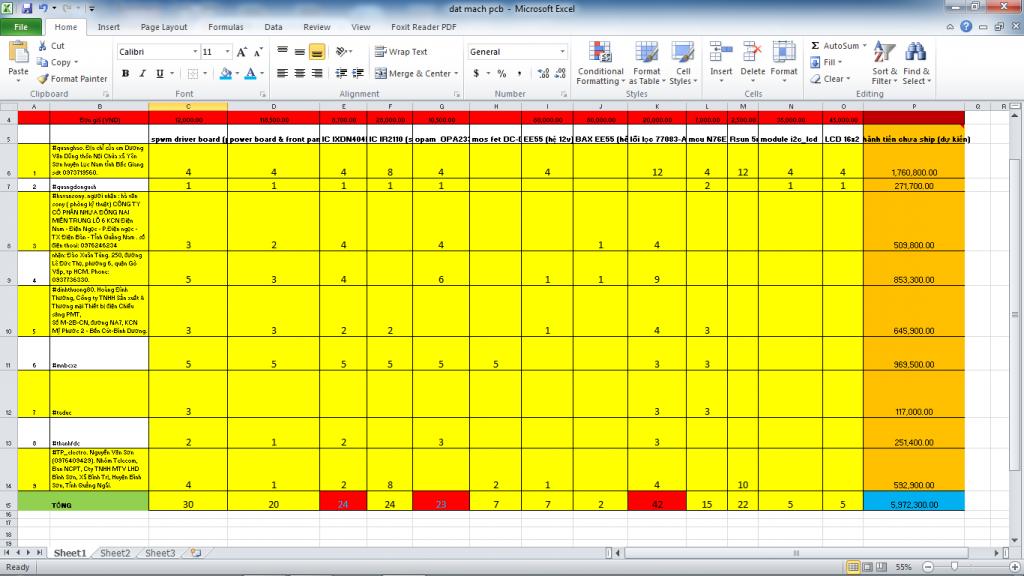The height and width of the screenshot is (576, 1024).
Task: Open Conditional Formatting
Action: click(x=600, y=63)
